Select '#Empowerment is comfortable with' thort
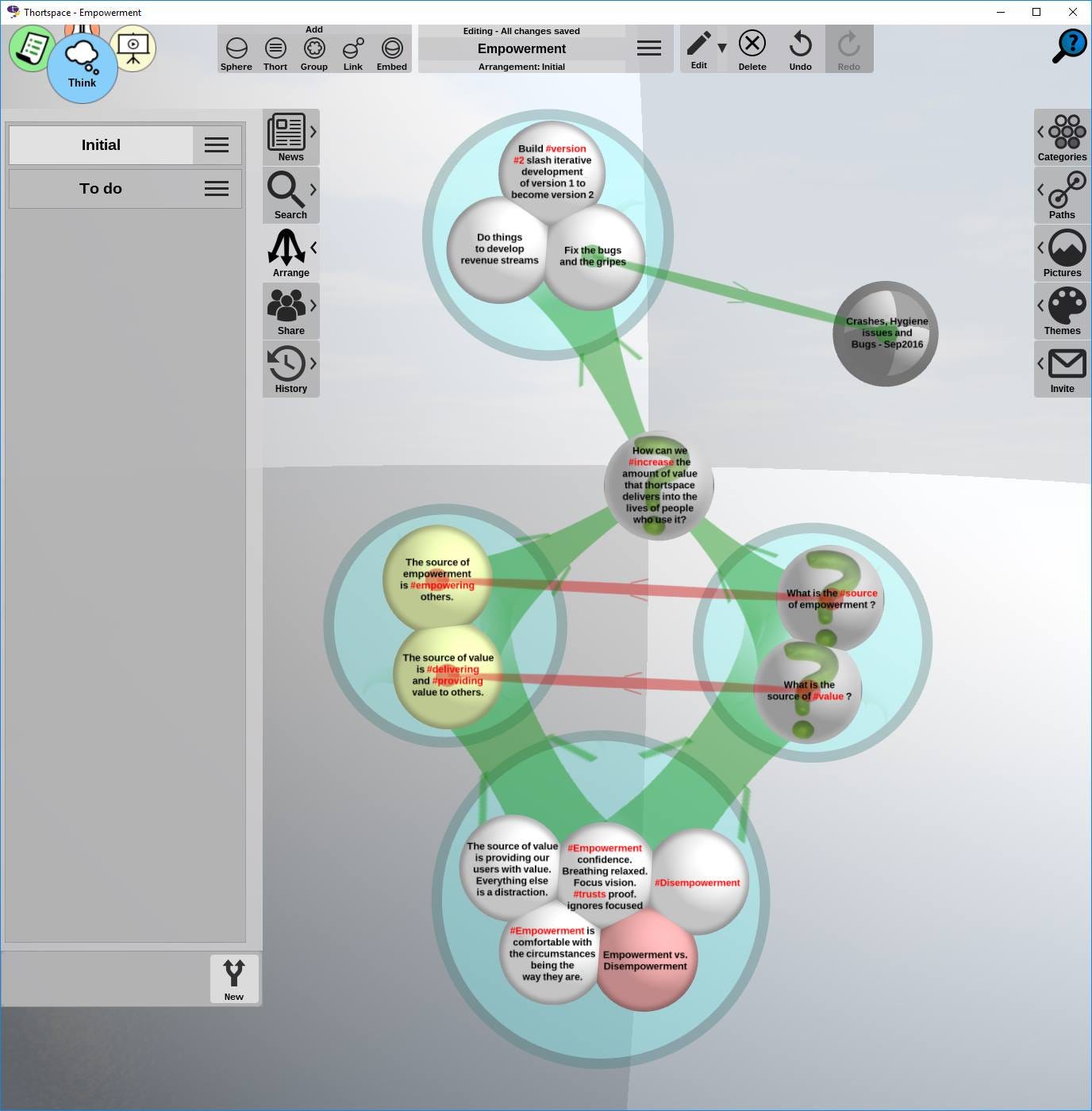 [x=552, y=953]
